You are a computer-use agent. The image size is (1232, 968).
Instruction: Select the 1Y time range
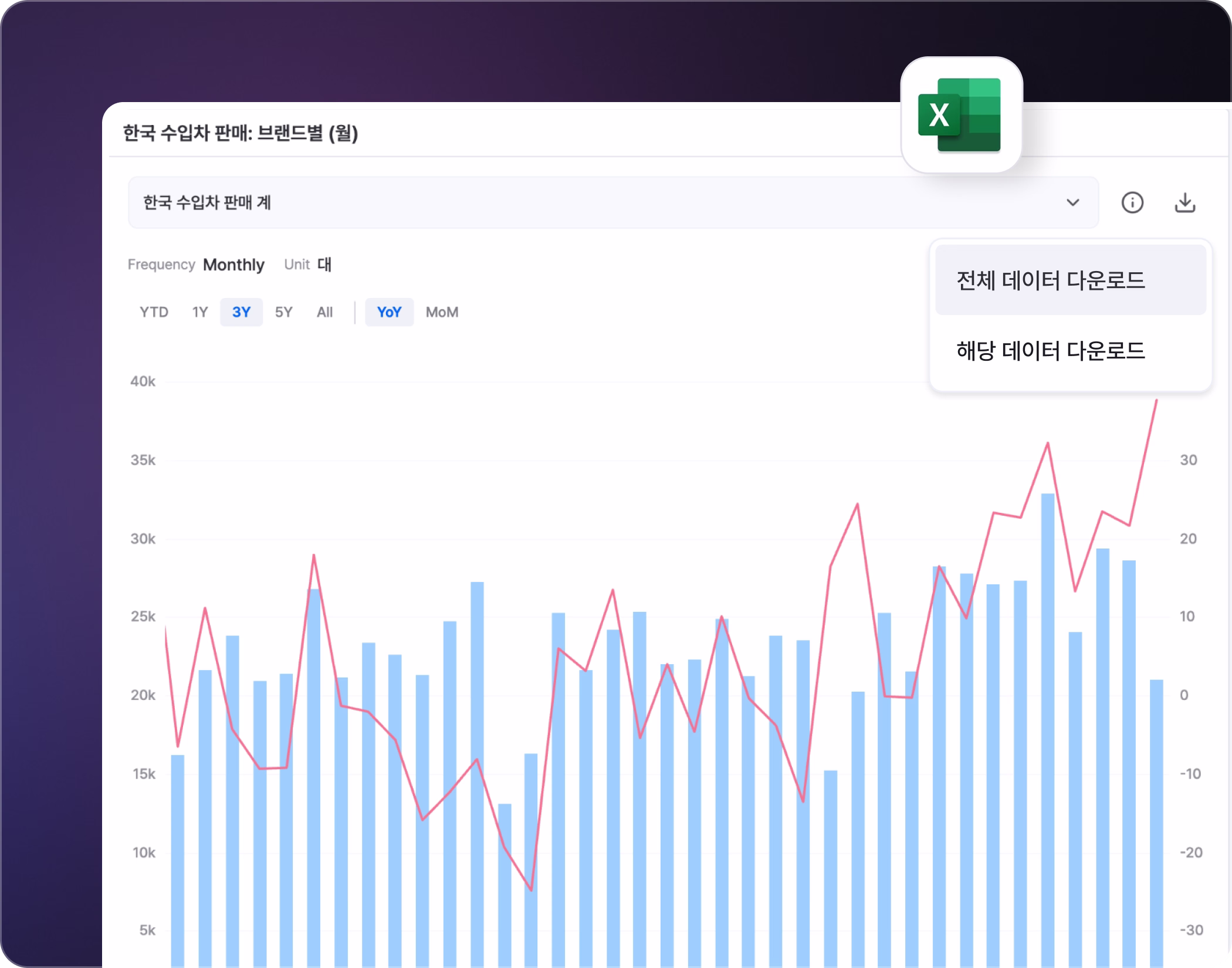click(x=200, y=312)
